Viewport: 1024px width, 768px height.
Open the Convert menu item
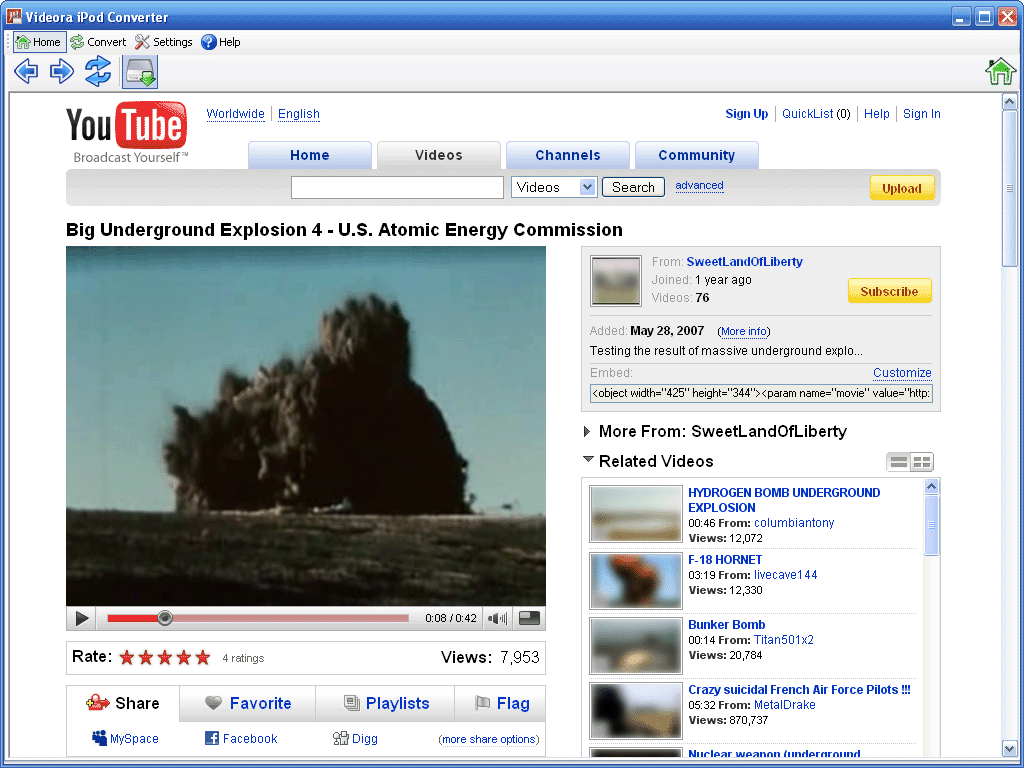(99, 42)
